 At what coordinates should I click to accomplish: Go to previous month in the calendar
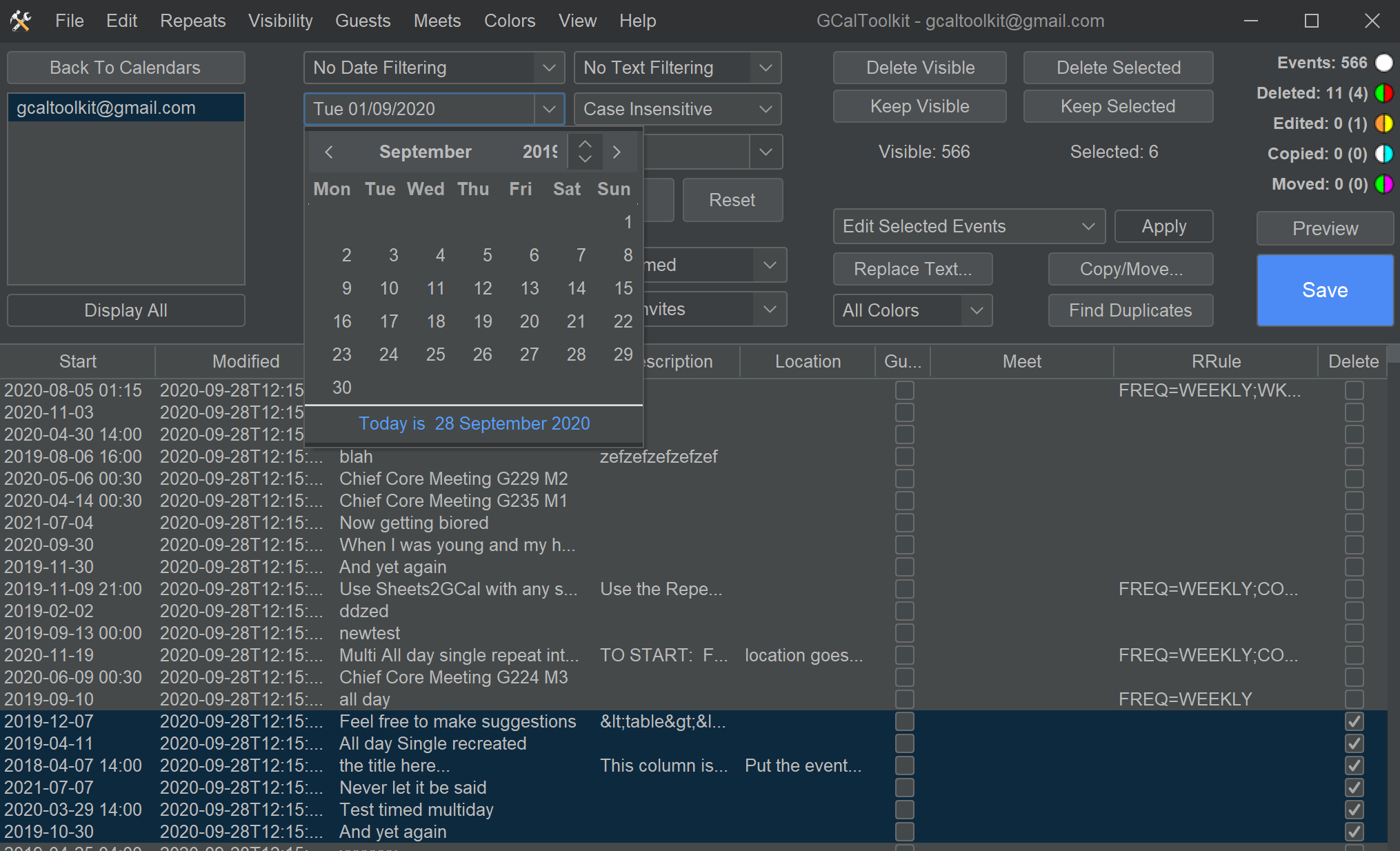[329, 152]
